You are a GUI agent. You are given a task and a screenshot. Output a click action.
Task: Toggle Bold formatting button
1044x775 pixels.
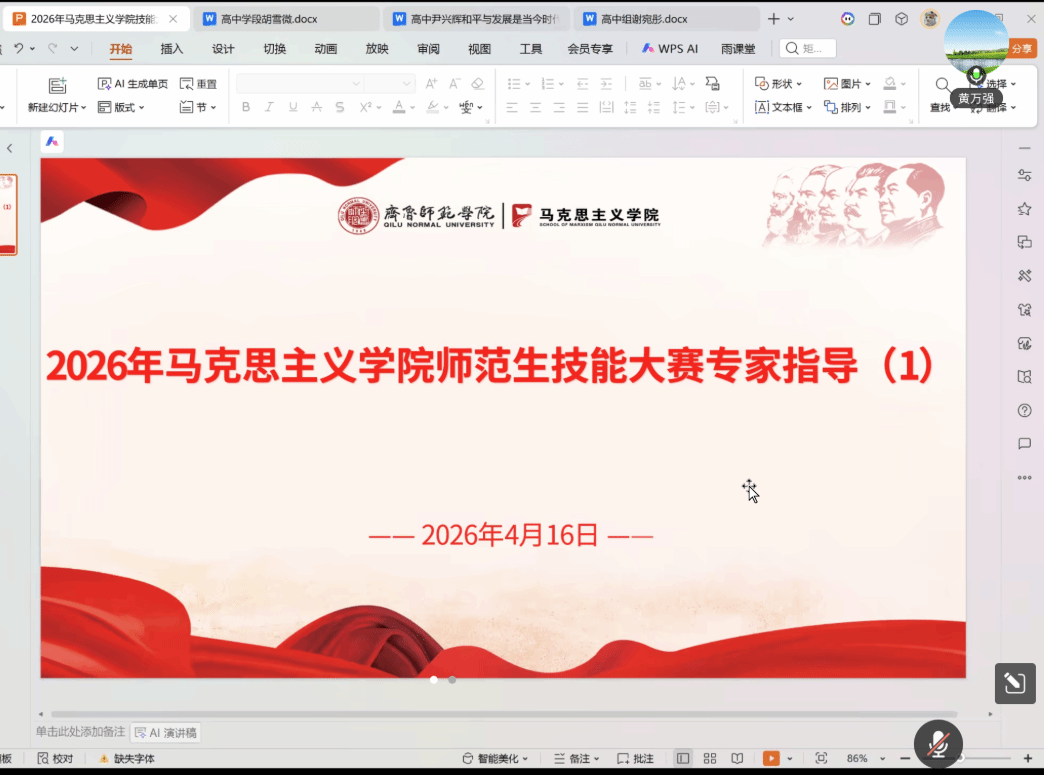click(x=246, y=107)
